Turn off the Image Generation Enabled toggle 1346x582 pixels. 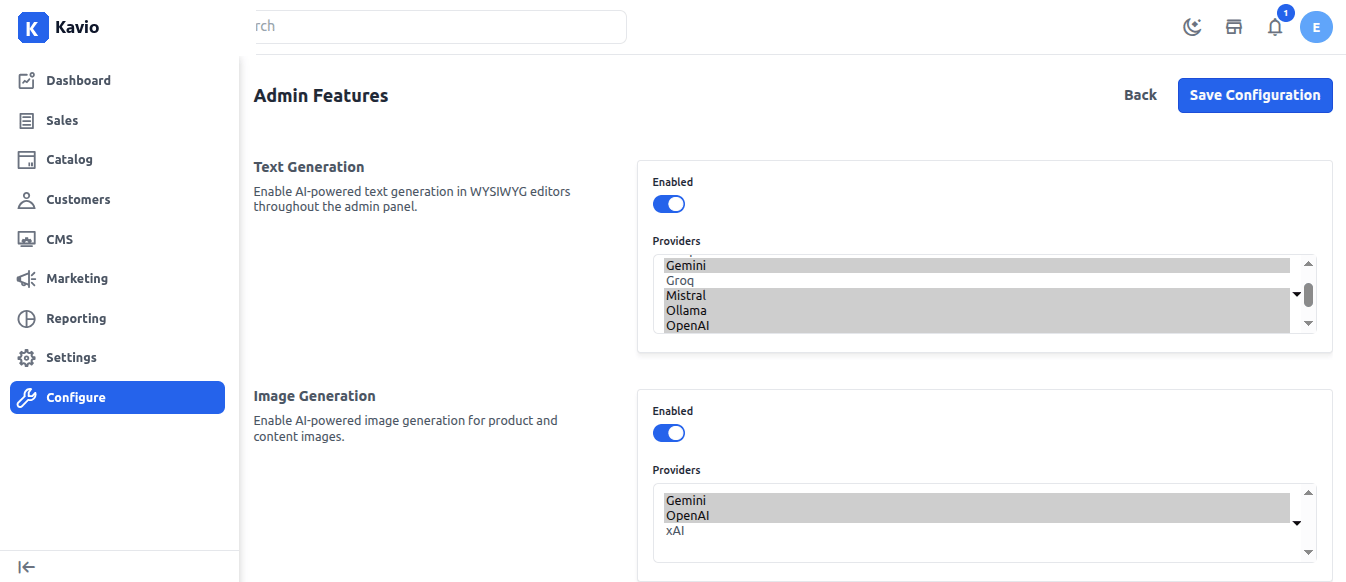tap(669, 433)
